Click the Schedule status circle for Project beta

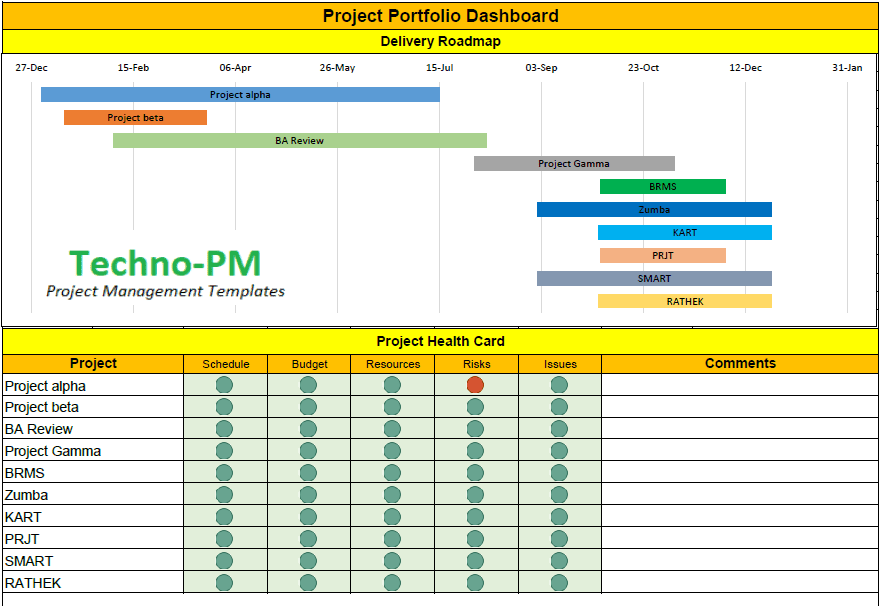click(224, 407)
